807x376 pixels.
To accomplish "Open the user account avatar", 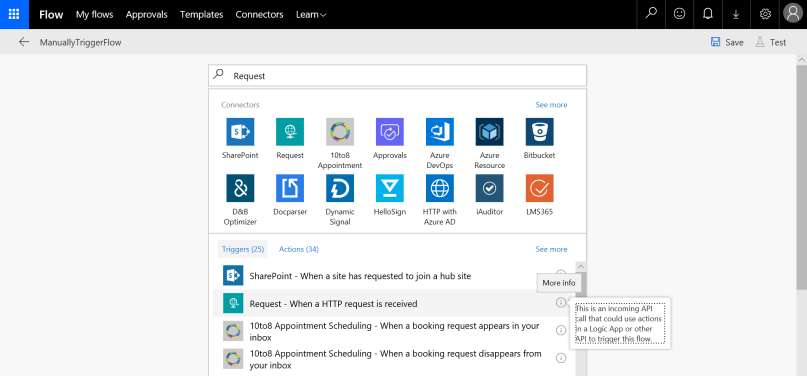I will click(x=793, y=14).
